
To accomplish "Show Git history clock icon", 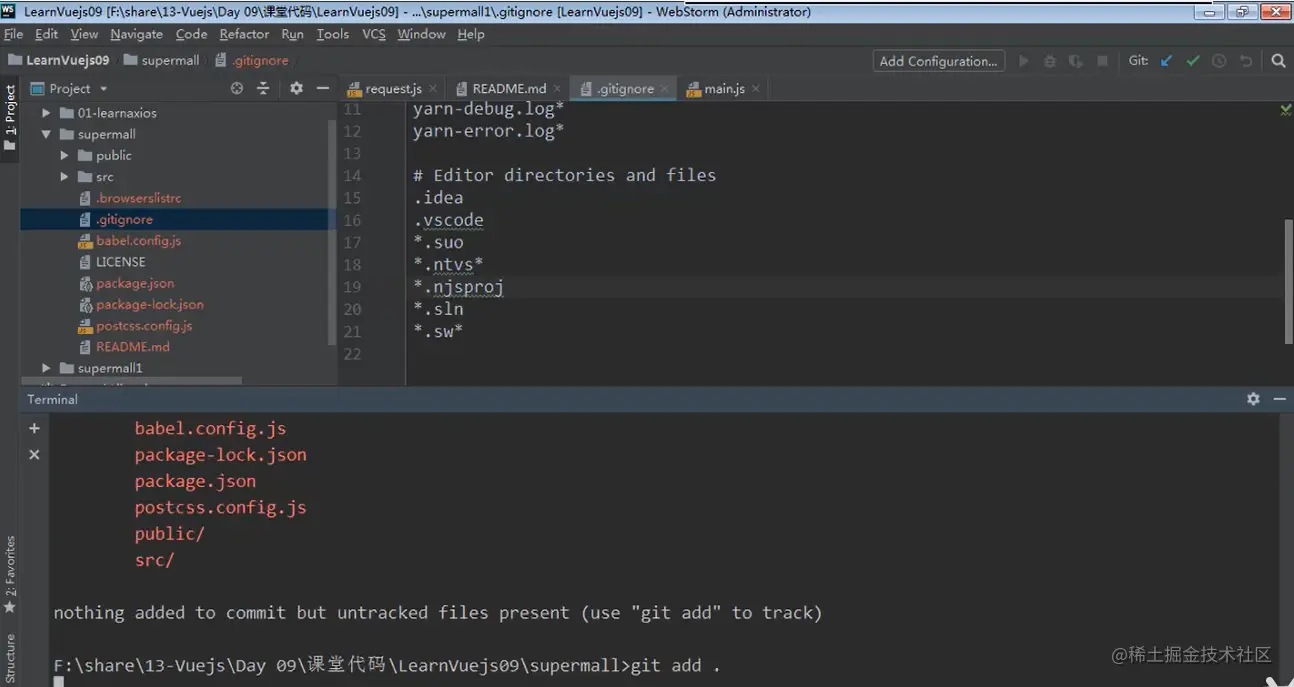I will (x=1219, y=61).
